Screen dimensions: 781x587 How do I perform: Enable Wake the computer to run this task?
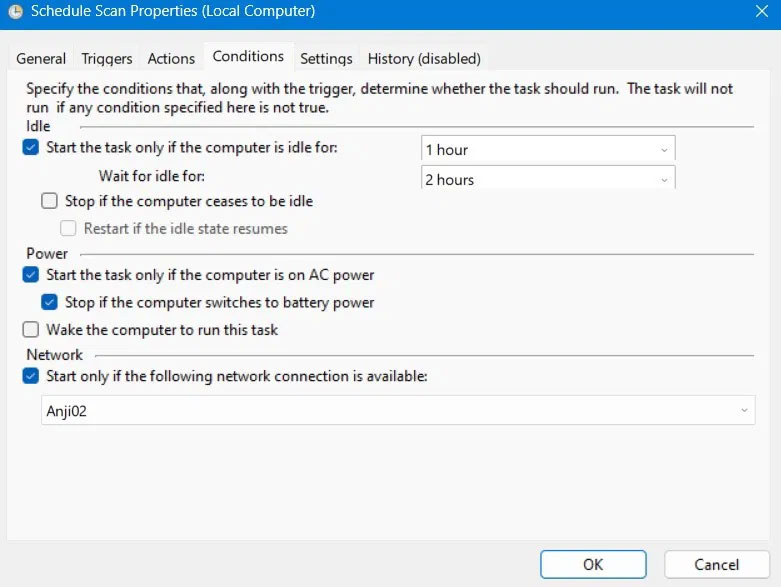point(31,330)
